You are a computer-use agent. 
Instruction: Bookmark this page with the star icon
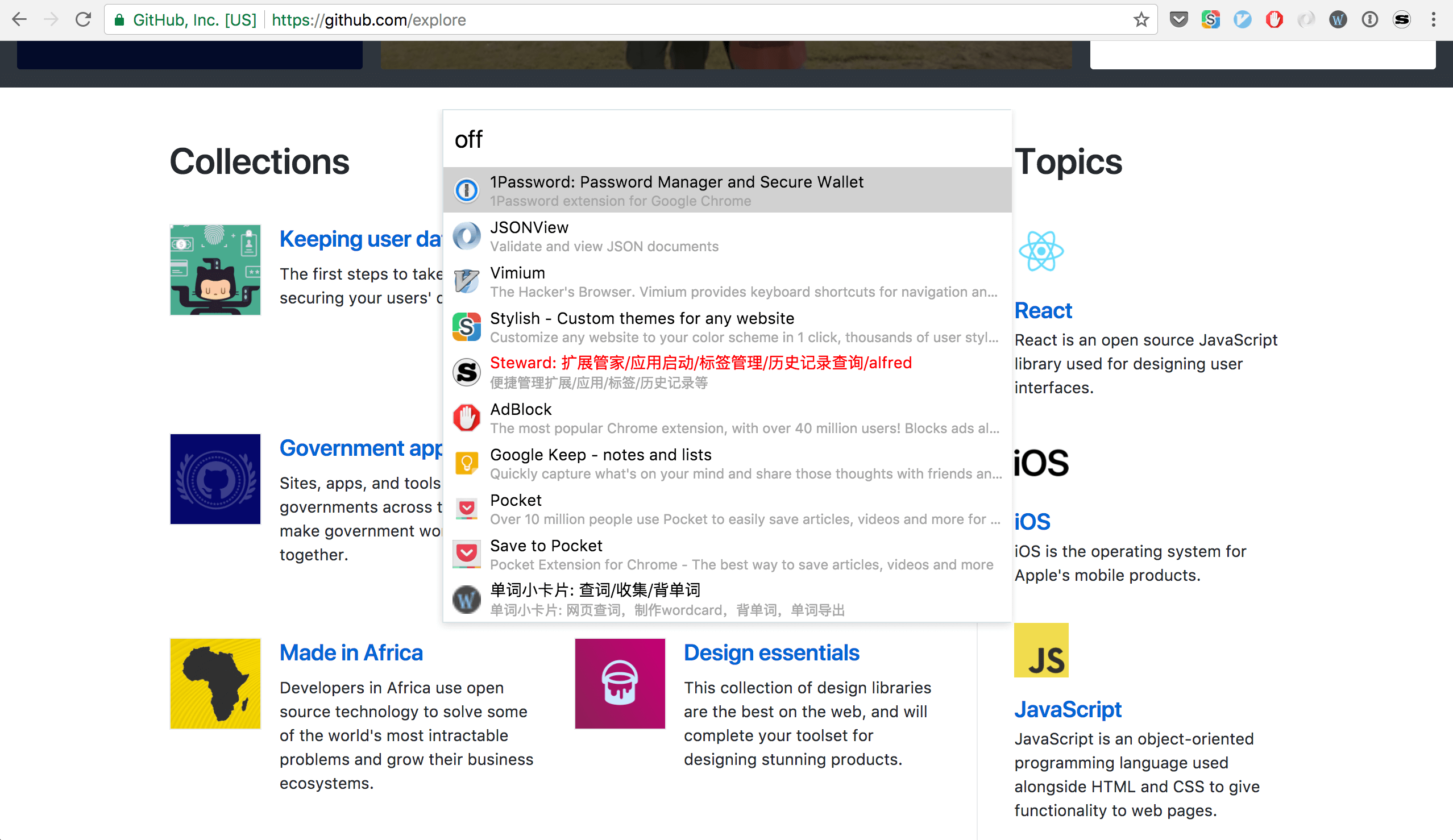(1141, 19)
